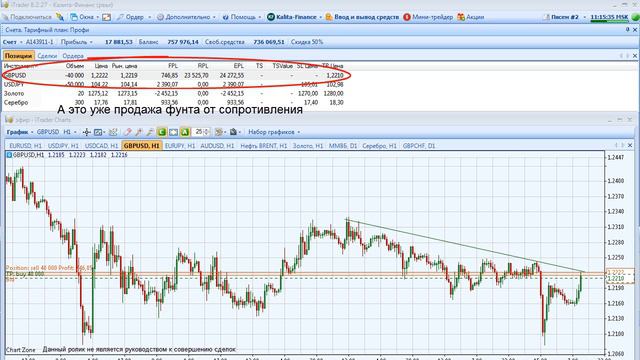
Task: Open the Дополнительно menu
Action: tap(186, 17)
